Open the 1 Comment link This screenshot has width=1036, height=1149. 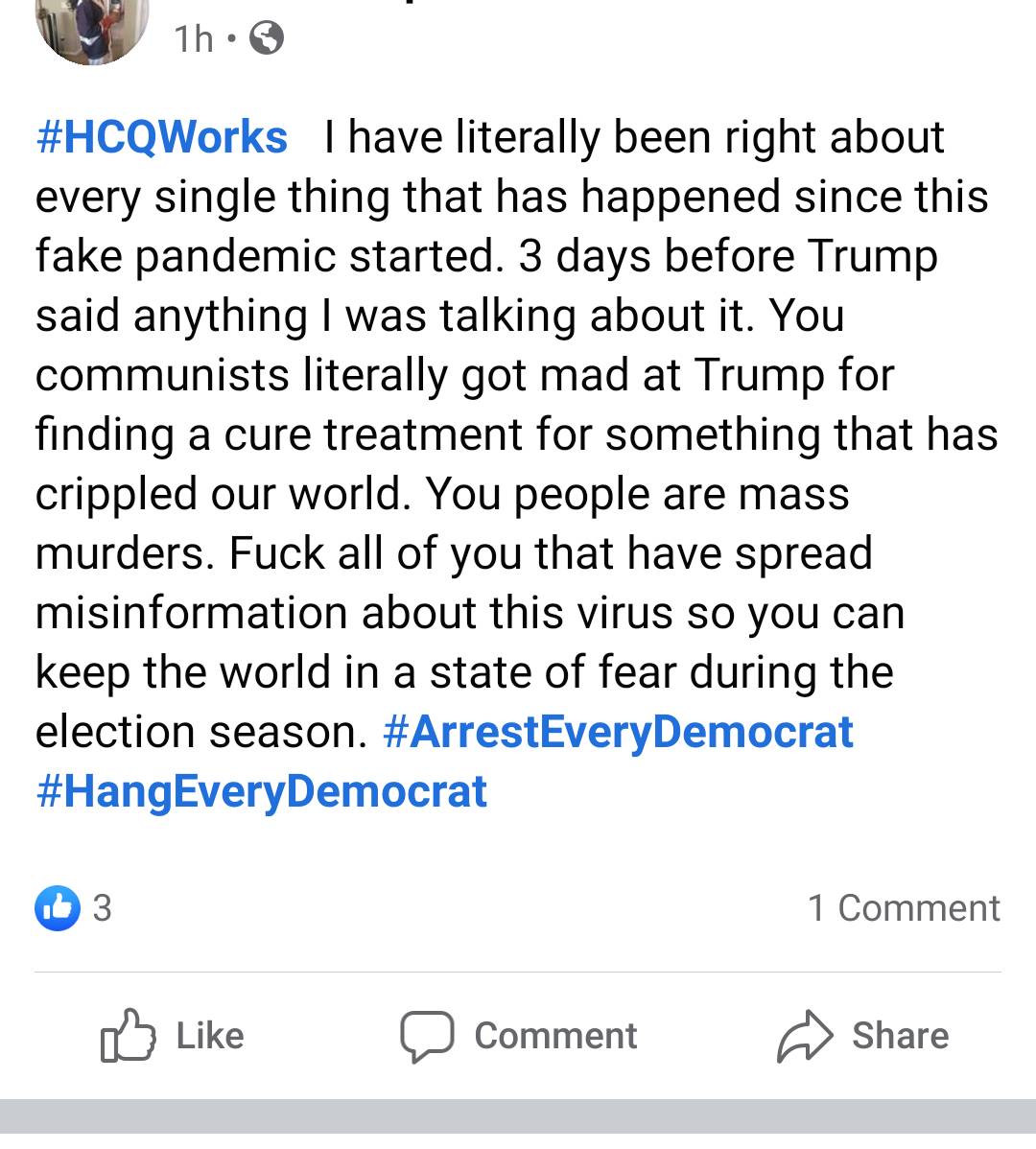pyautogui.click(x=905, y=908)
